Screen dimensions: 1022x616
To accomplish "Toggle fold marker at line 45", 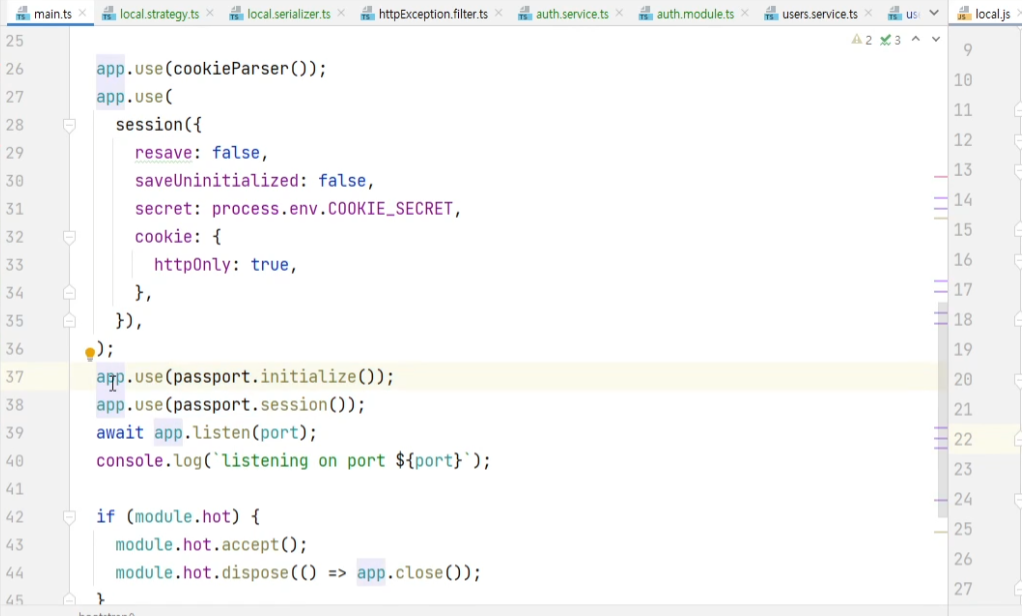I will click(x=69, y=598).
